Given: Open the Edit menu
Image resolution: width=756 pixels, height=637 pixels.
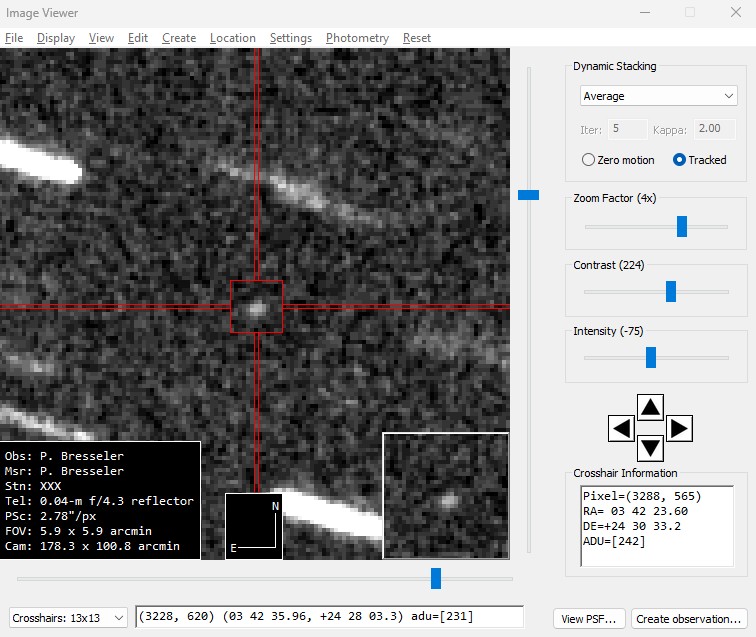Looking at the screenshot, I should [x=138, y=38].
